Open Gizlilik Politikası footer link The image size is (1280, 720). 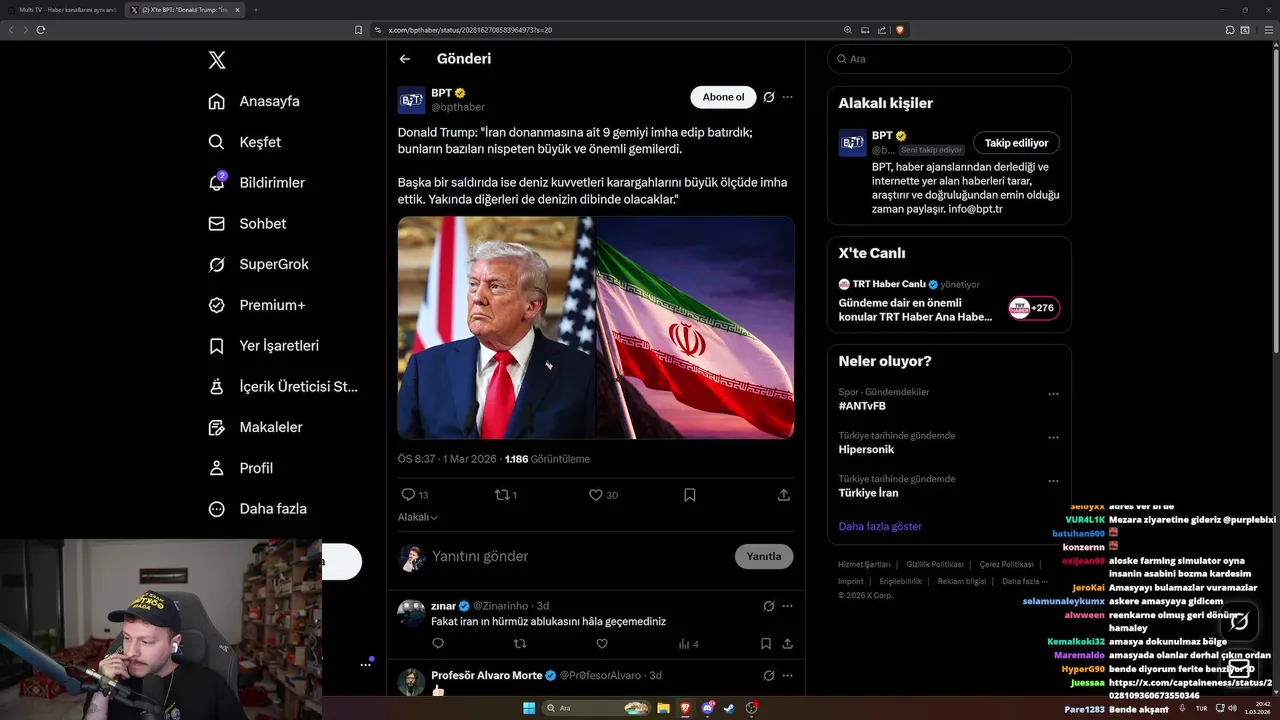(935, 565)
